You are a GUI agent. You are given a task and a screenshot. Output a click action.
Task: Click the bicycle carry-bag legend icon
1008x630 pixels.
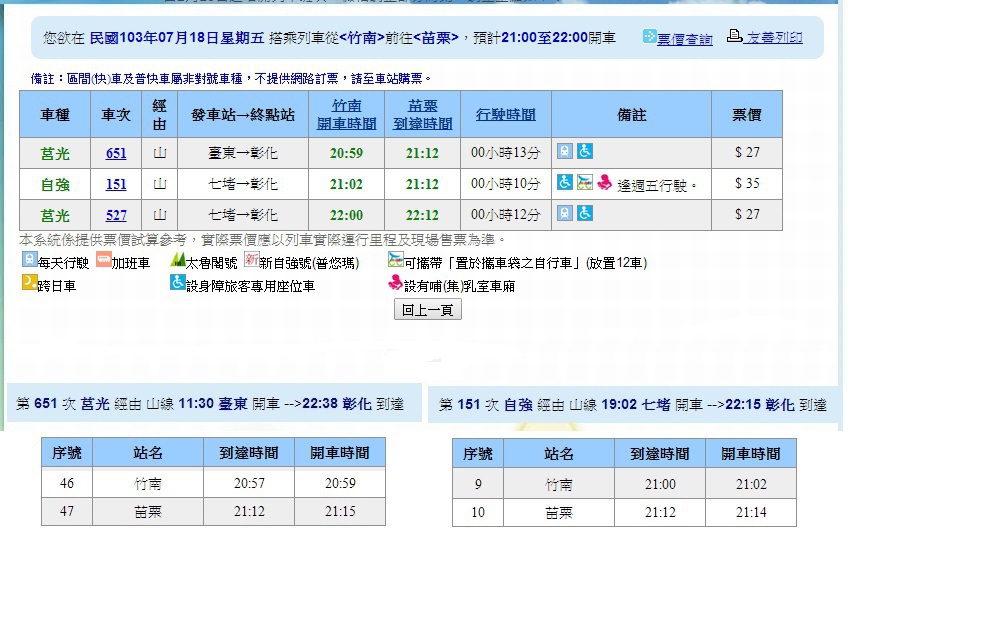click(395, 259)
